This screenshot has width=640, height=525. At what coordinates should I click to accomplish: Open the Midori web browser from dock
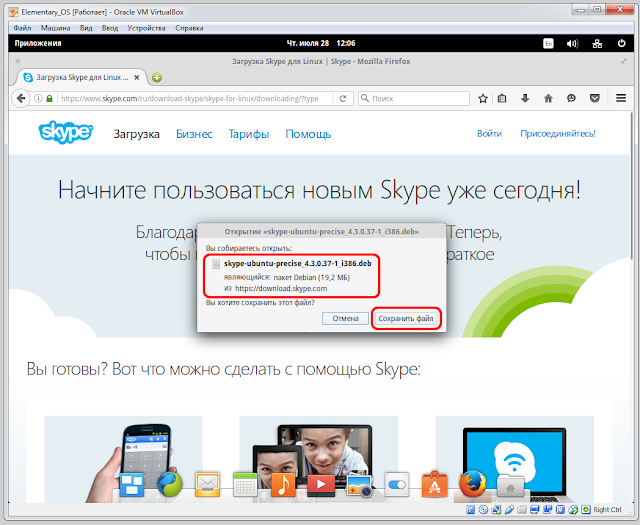click(x=170, y=484)
